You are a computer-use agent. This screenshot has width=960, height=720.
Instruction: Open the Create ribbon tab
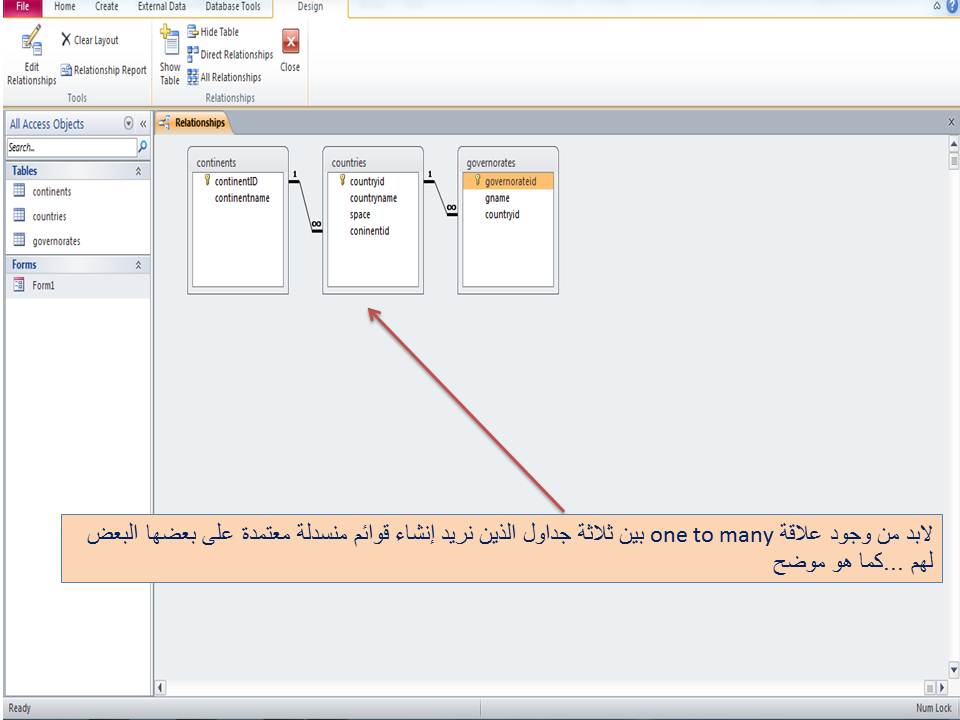105,7
